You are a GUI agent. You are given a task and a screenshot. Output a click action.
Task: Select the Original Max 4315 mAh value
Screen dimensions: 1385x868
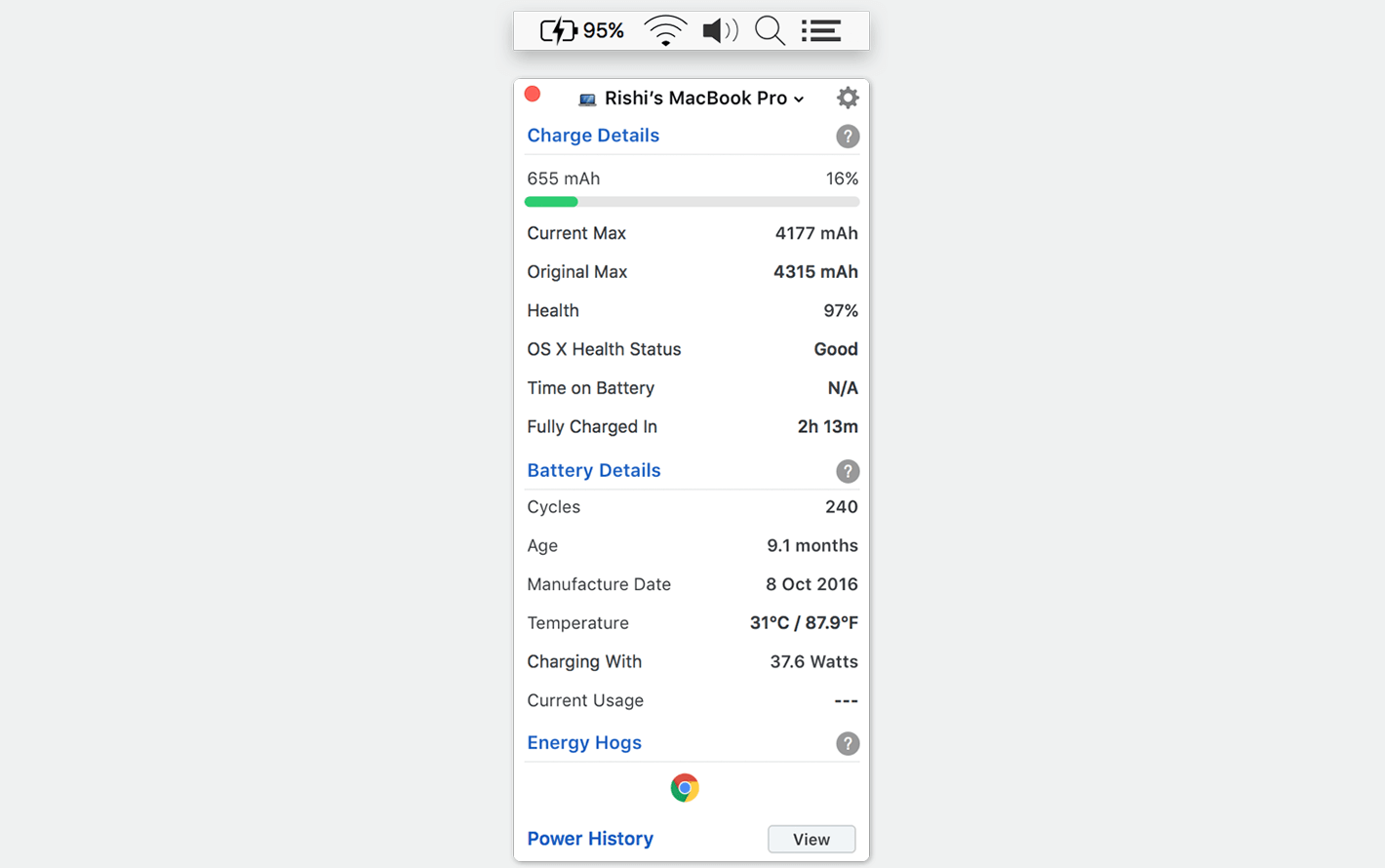(815, 272)
